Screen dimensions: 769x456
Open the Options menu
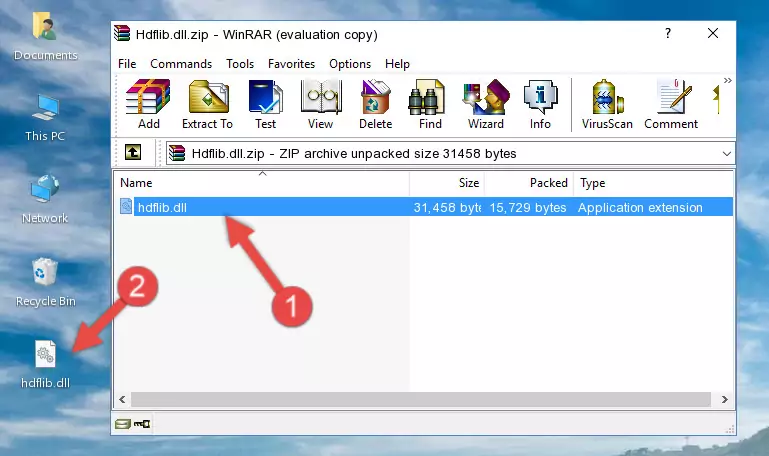point(350,64)
